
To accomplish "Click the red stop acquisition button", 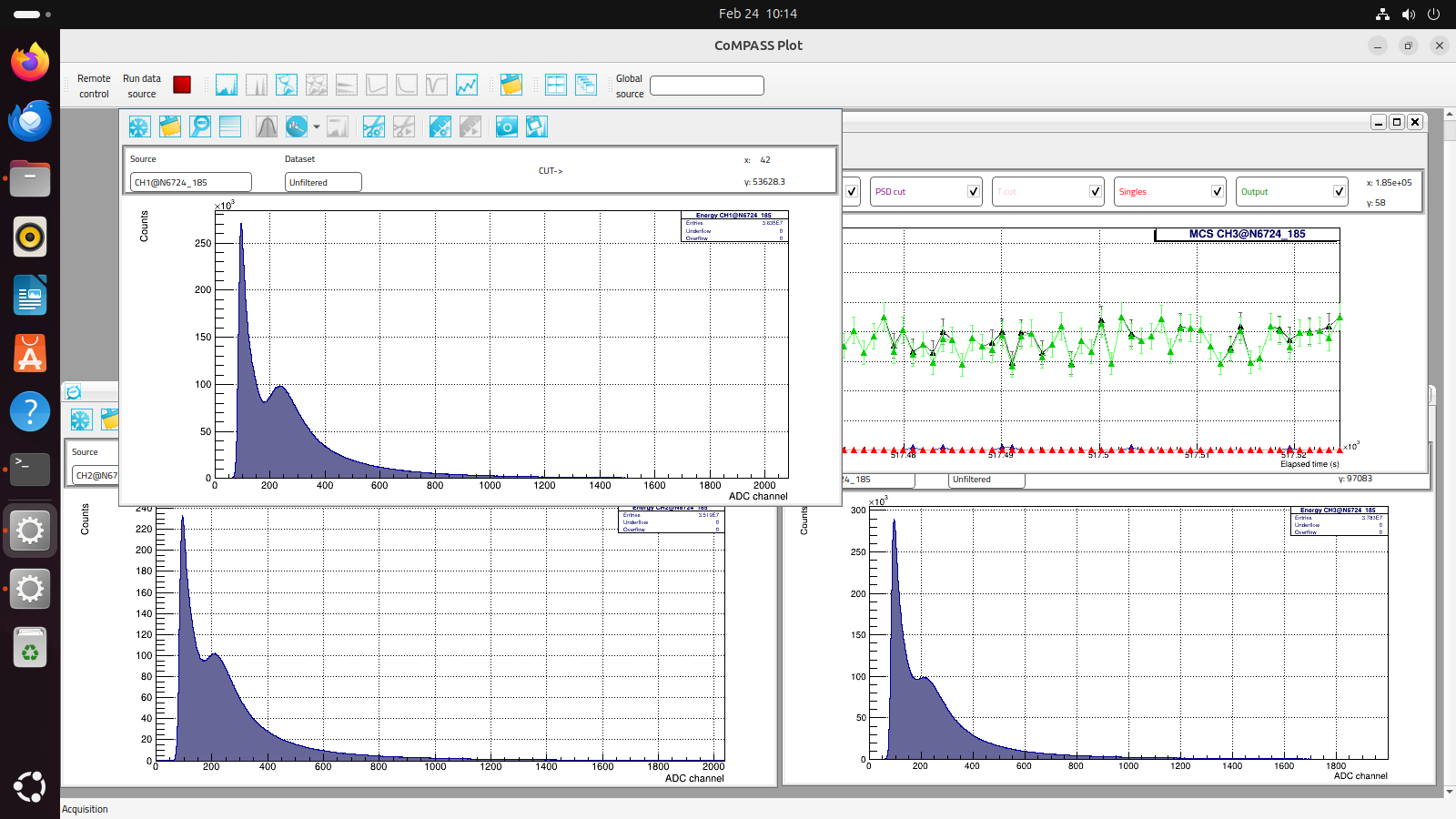I will tap(182, 85).
